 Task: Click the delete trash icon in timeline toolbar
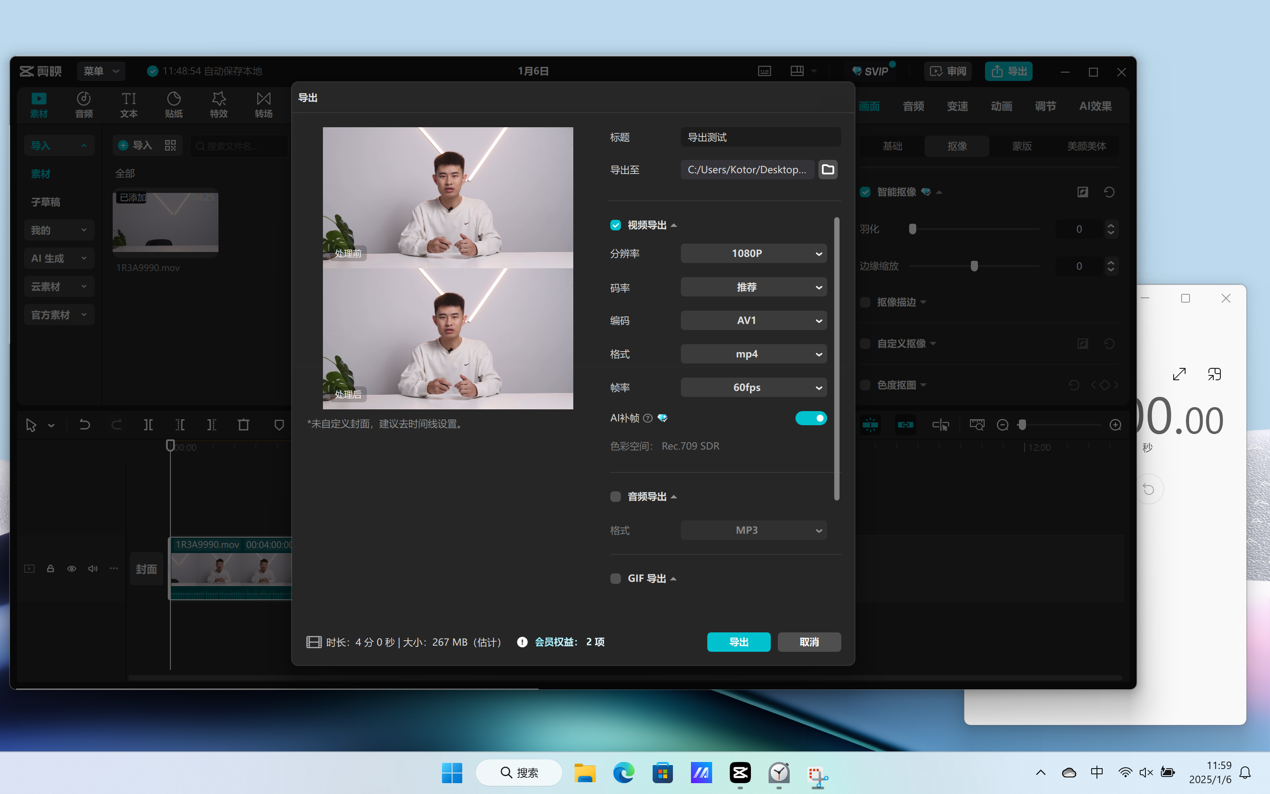244,425
